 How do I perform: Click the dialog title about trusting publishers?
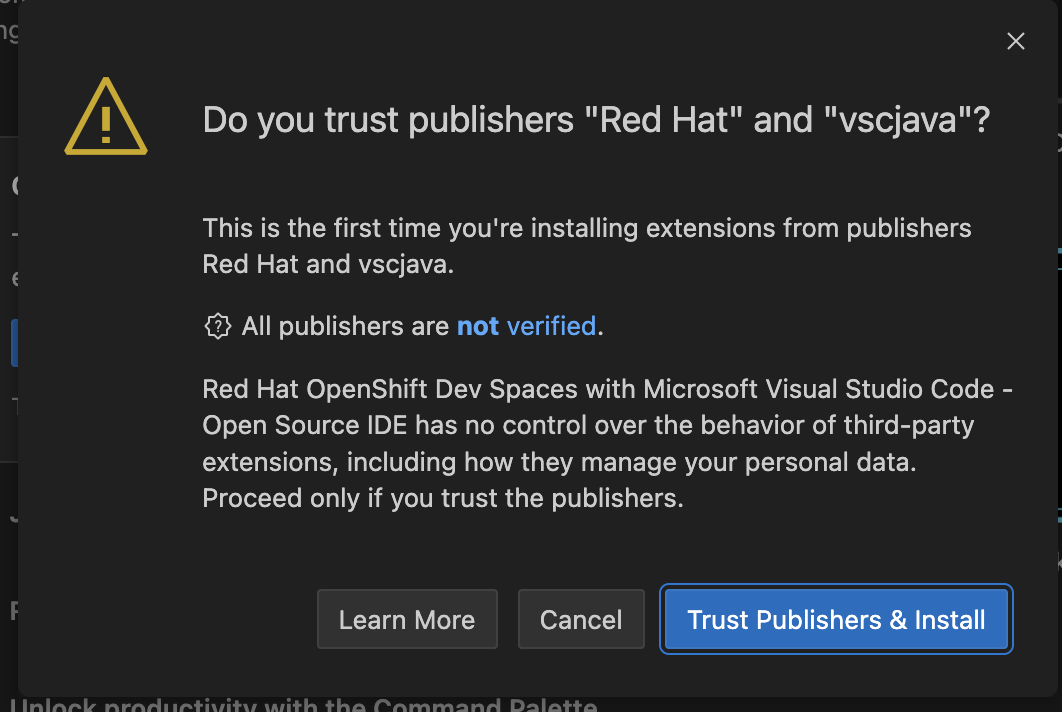pos(596,121)
